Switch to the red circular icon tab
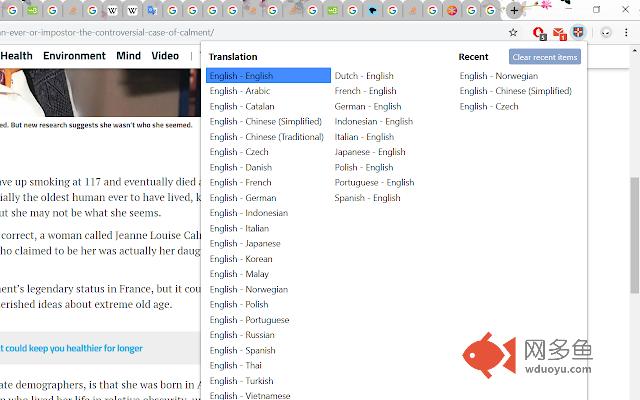The image size is (640, 400). pyautogui.click(x=452, y=11)
